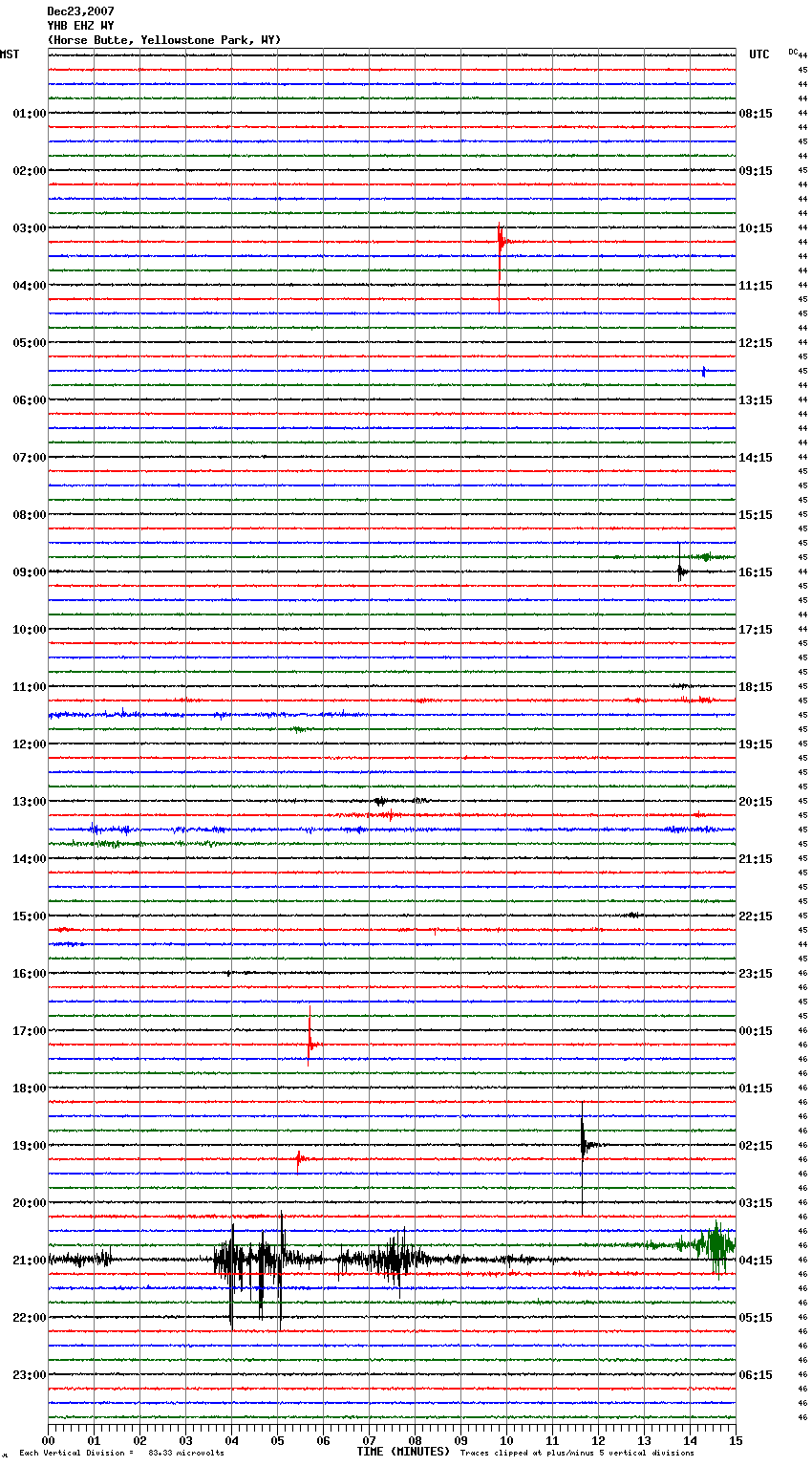
Task: Select the 07:00 MST row label
Action: pyautogui.click(x=30, y=458)
